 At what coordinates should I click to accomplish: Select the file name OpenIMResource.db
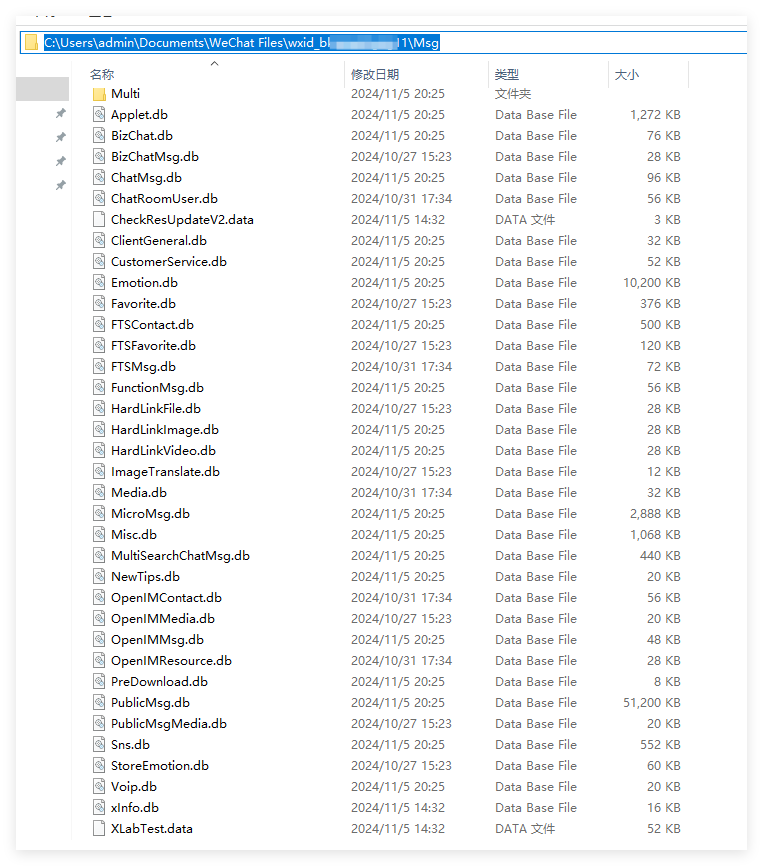click(171, 661)
